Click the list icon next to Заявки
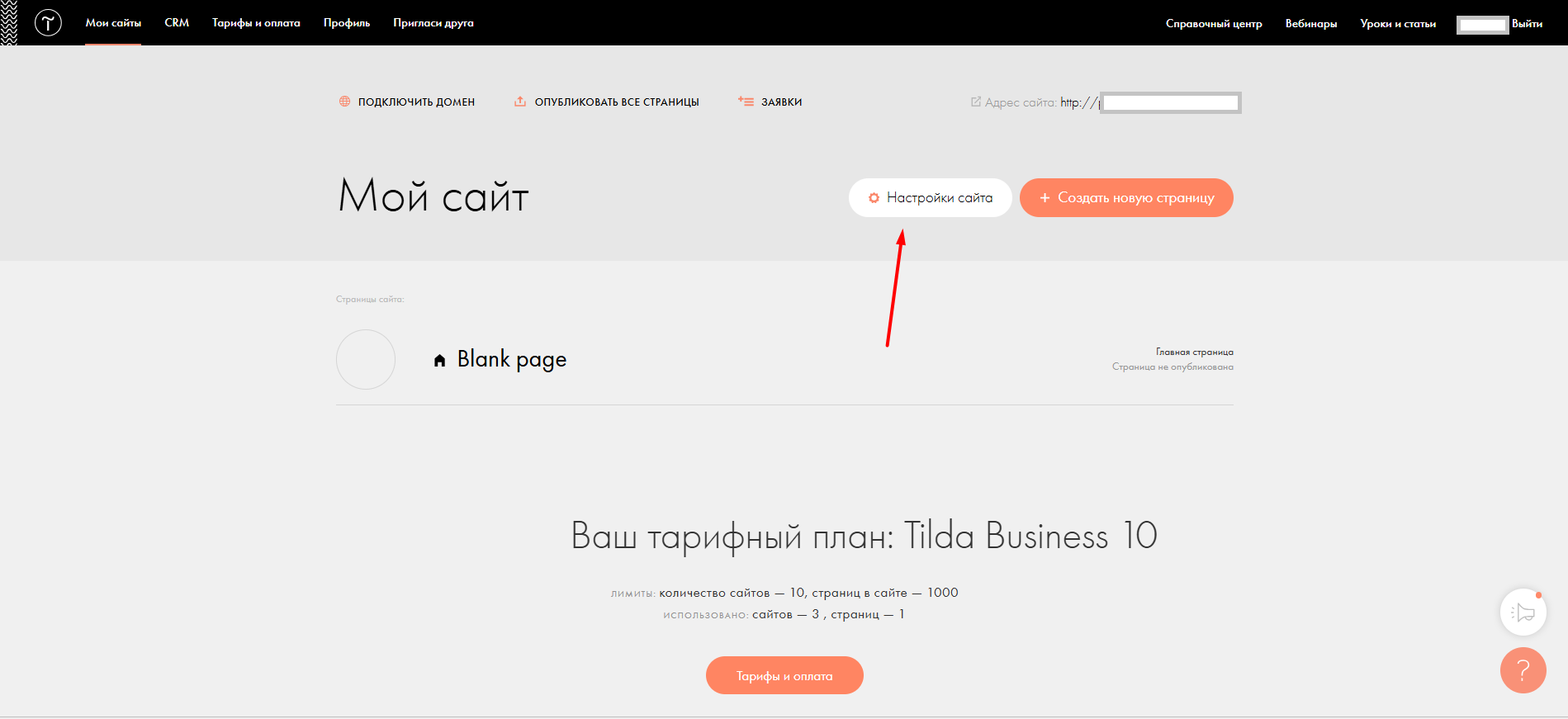Viewport: 1568px width, 719px height. pos(746,102)
